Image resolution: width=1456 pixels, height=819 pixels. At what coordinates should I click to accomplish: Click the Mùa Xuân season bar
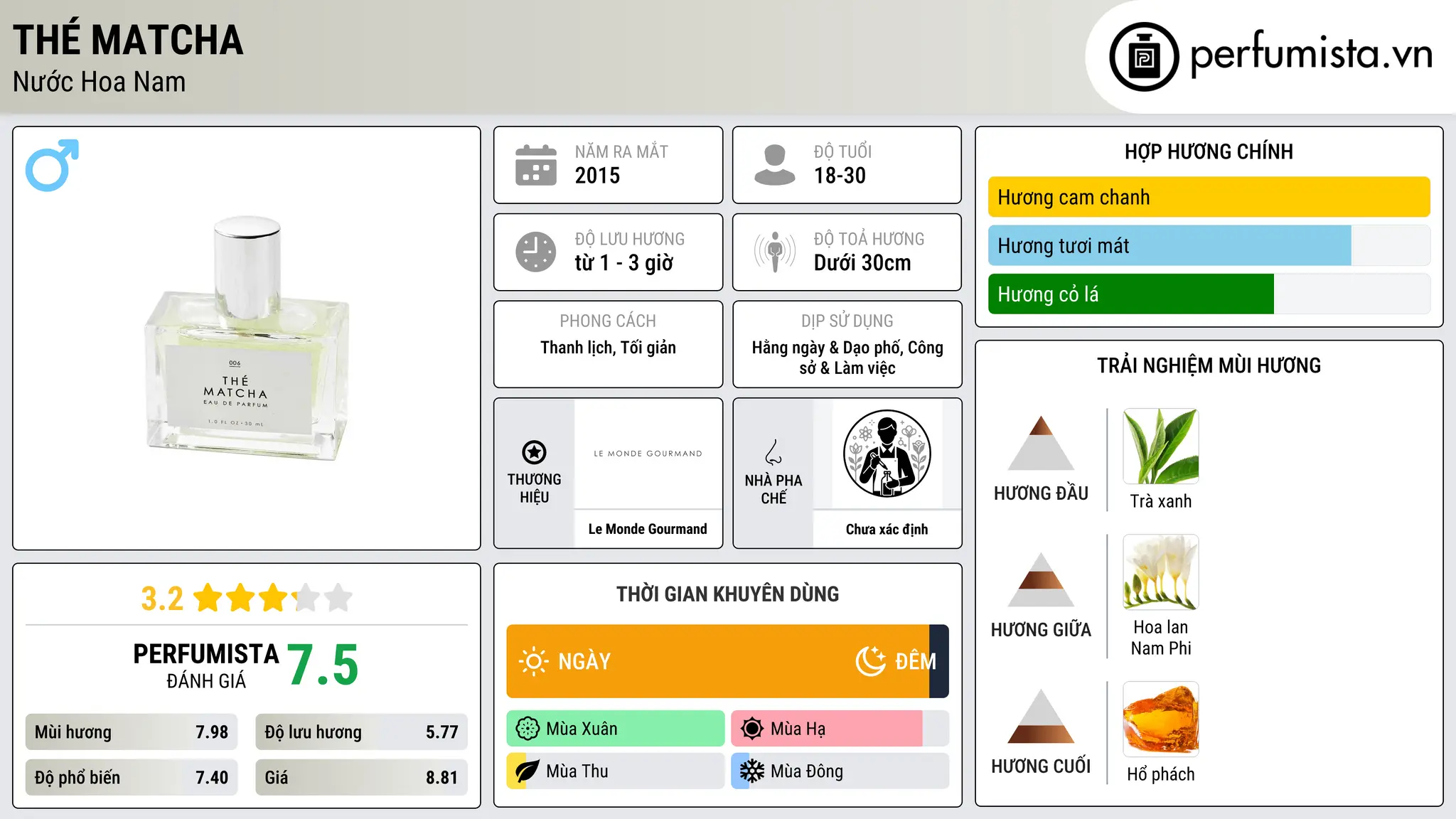616,729
